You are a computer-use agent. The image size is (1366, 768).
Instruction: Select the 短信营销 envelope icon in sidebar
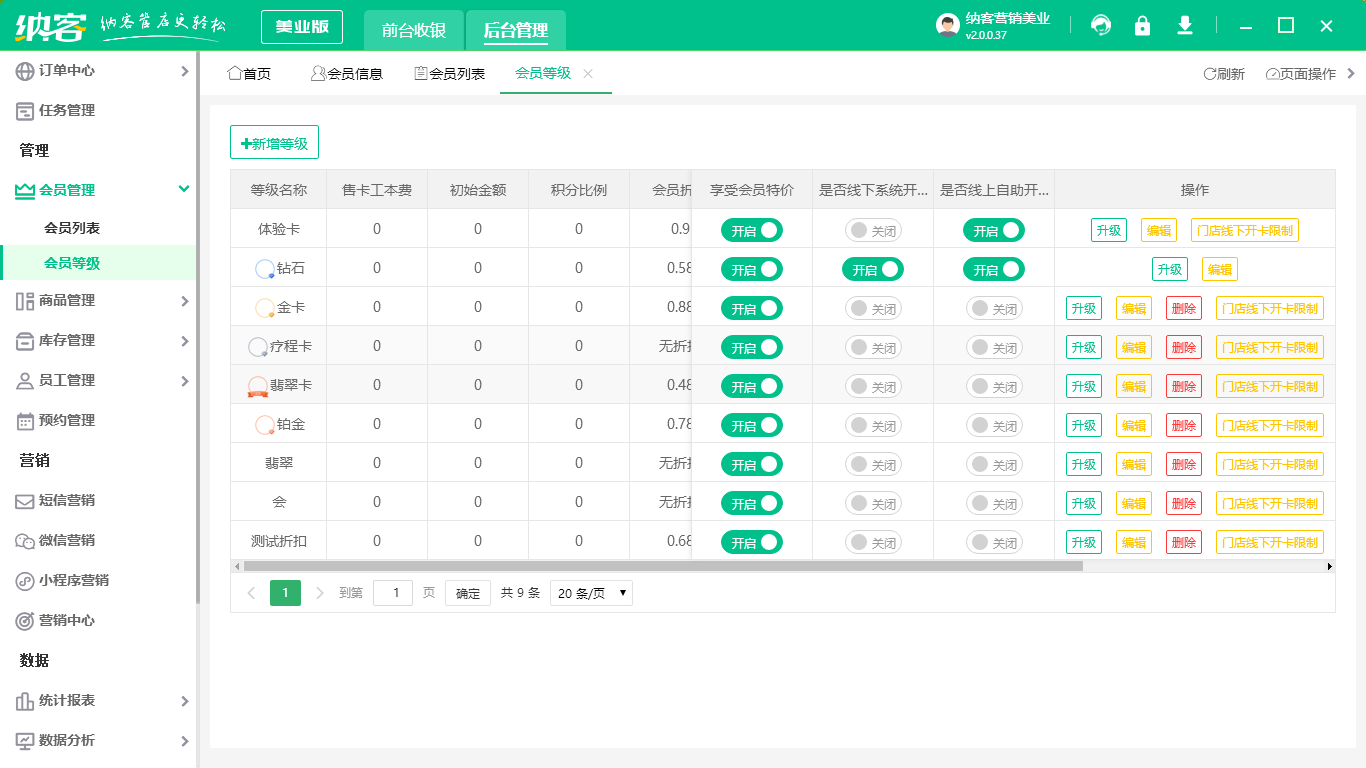pos(24,500)
